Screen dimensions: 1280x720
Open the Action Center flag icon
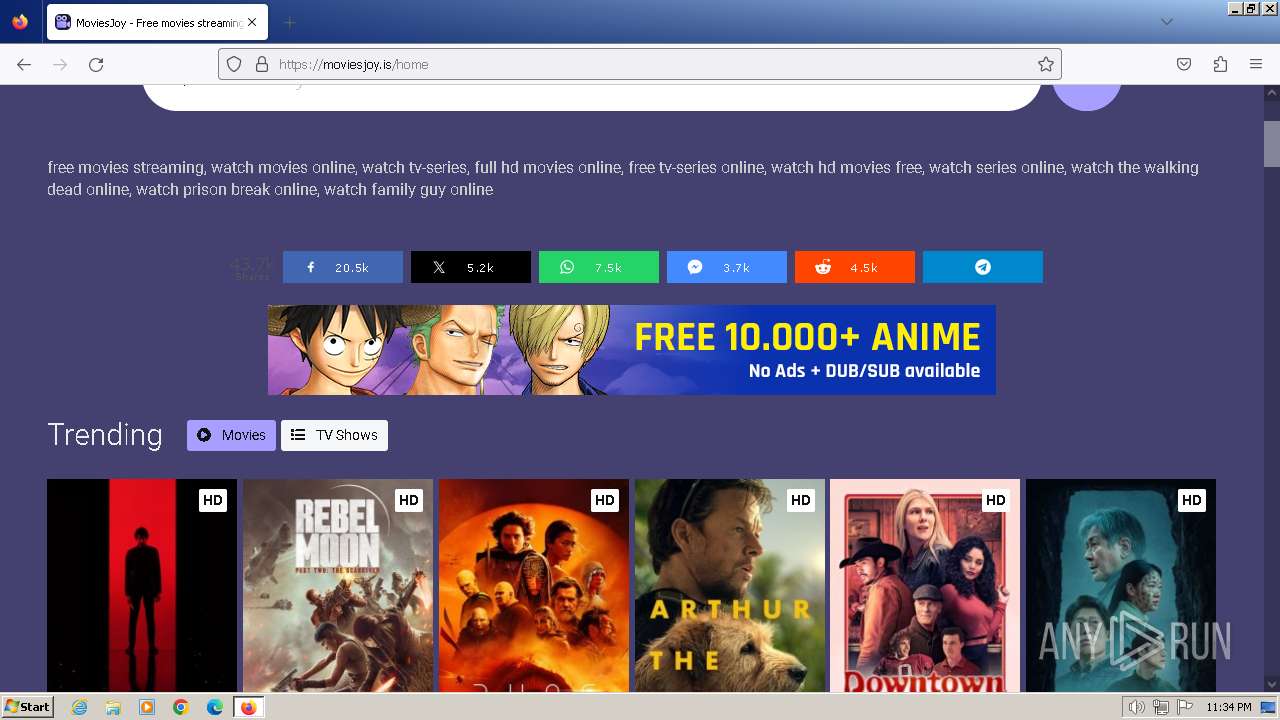[x=1185, y=707]
